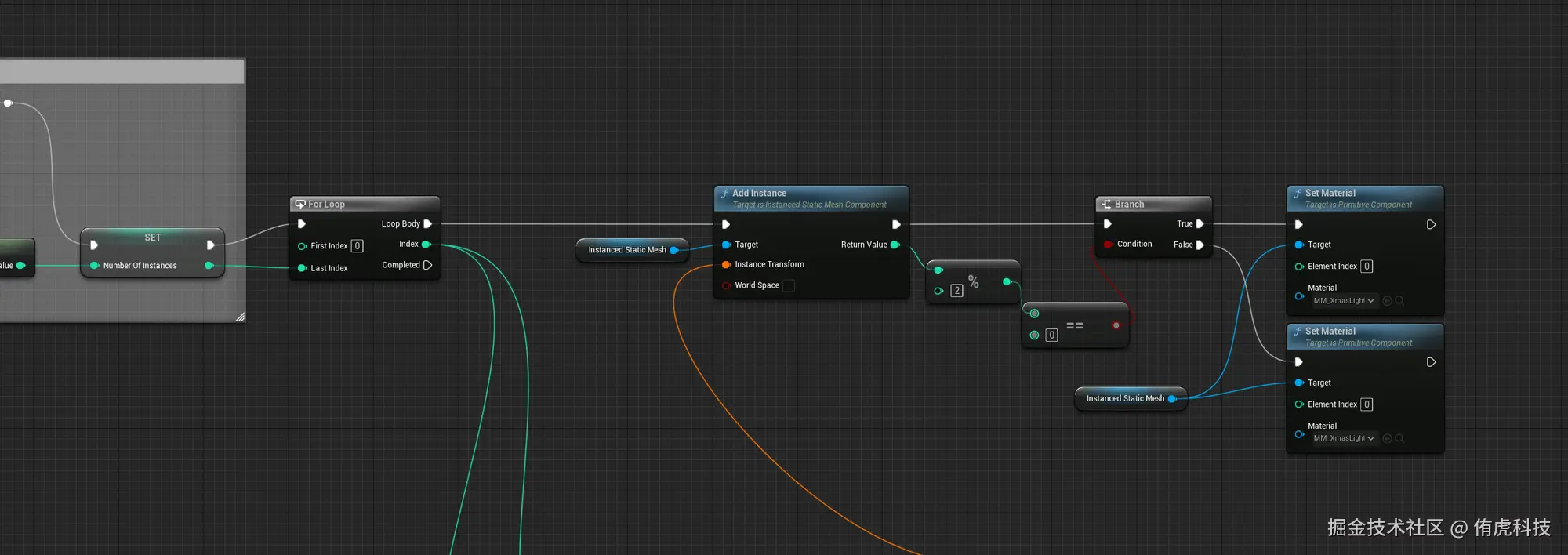1568x555 pixels.
Task: Click the Last Index input pin
Action: tap(302, 268)
